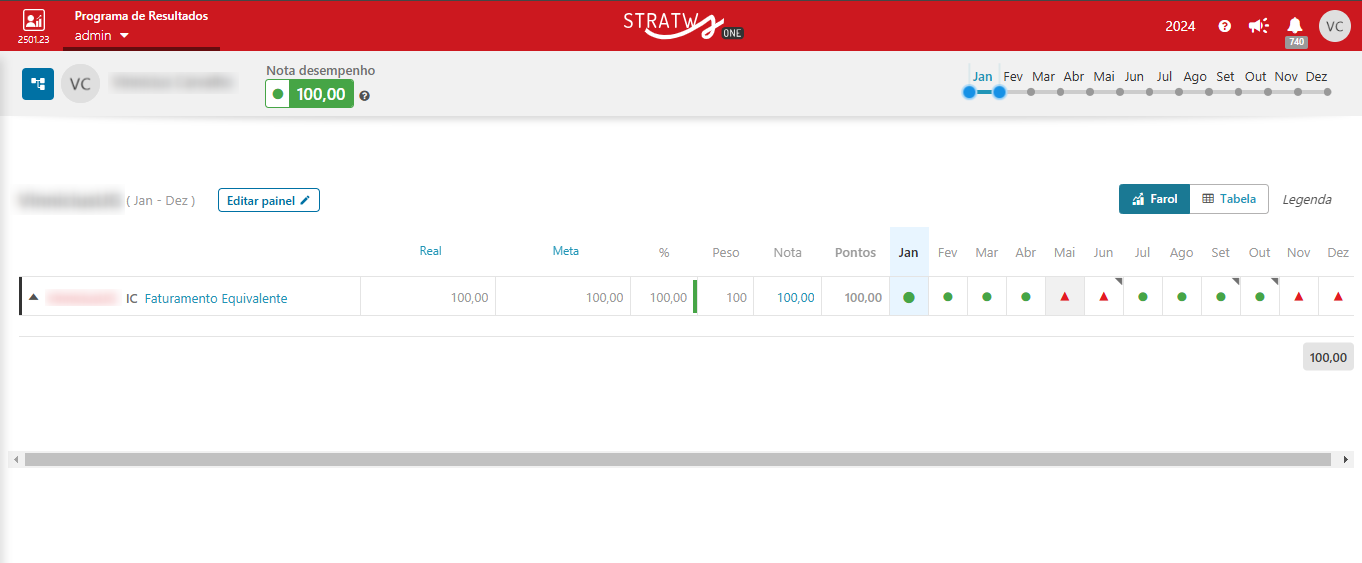
Task: Click the Peso value 100 cell
Action: 723,297
